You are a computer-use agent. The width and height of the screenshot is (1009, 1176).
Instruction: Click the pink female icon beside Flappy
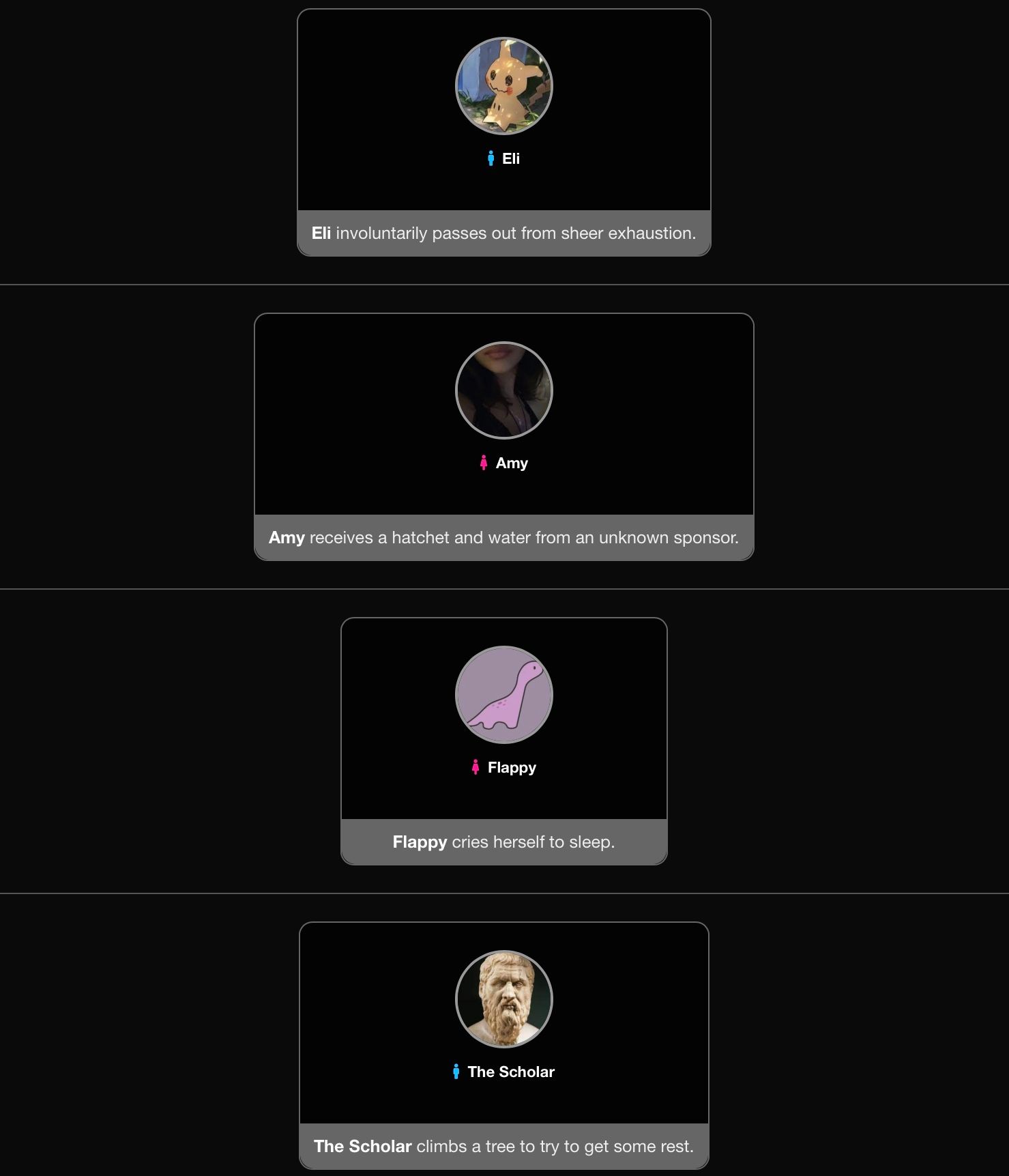point(476,767)
